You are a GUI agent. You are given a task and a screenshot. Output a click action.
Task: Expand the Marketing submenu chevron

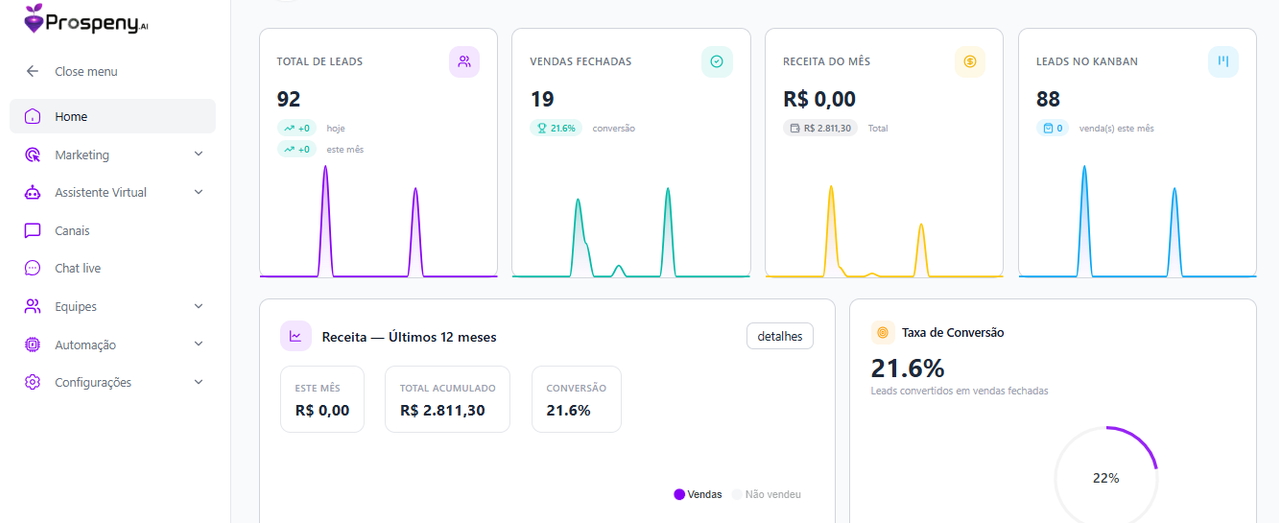click(x=198, y=154)
